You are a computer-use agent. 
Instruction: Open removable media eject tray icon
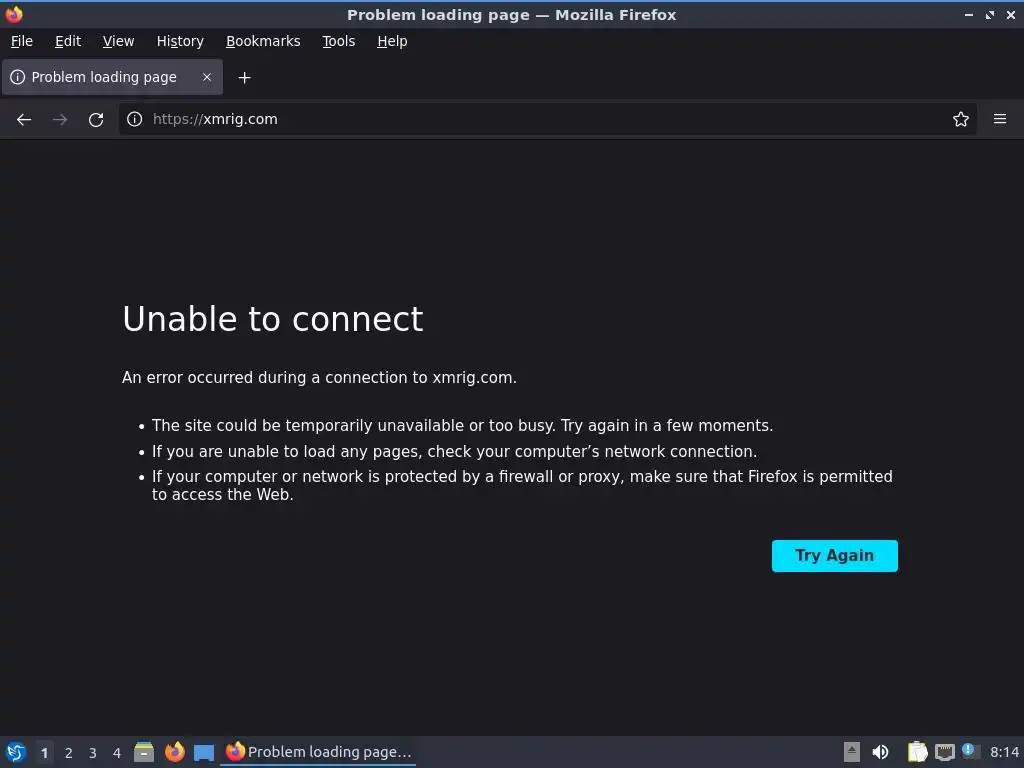pos(851,752)
